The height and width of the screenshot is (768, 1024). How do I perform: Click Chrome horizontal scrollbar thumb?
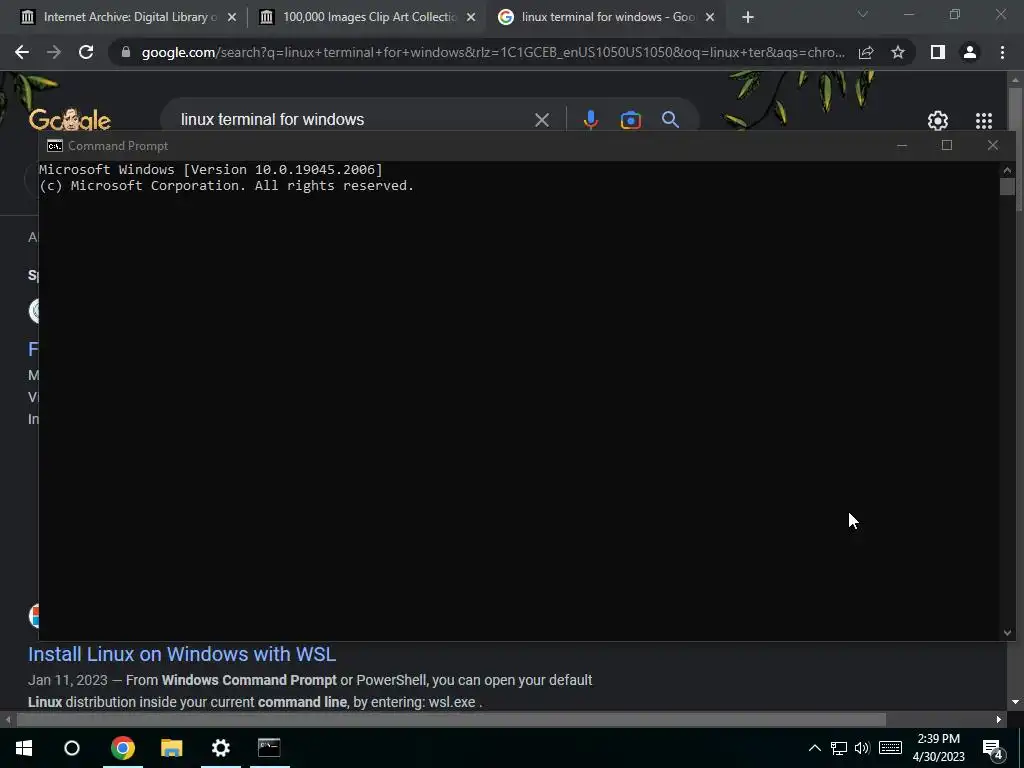[451, 720]
